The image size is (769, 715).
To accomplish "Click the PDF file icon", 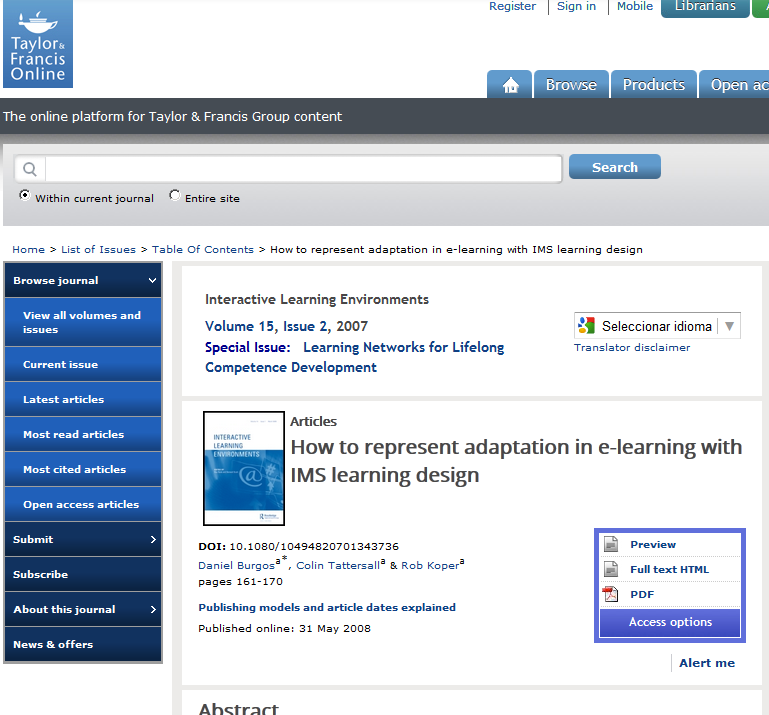I will [x=611, y=595].
